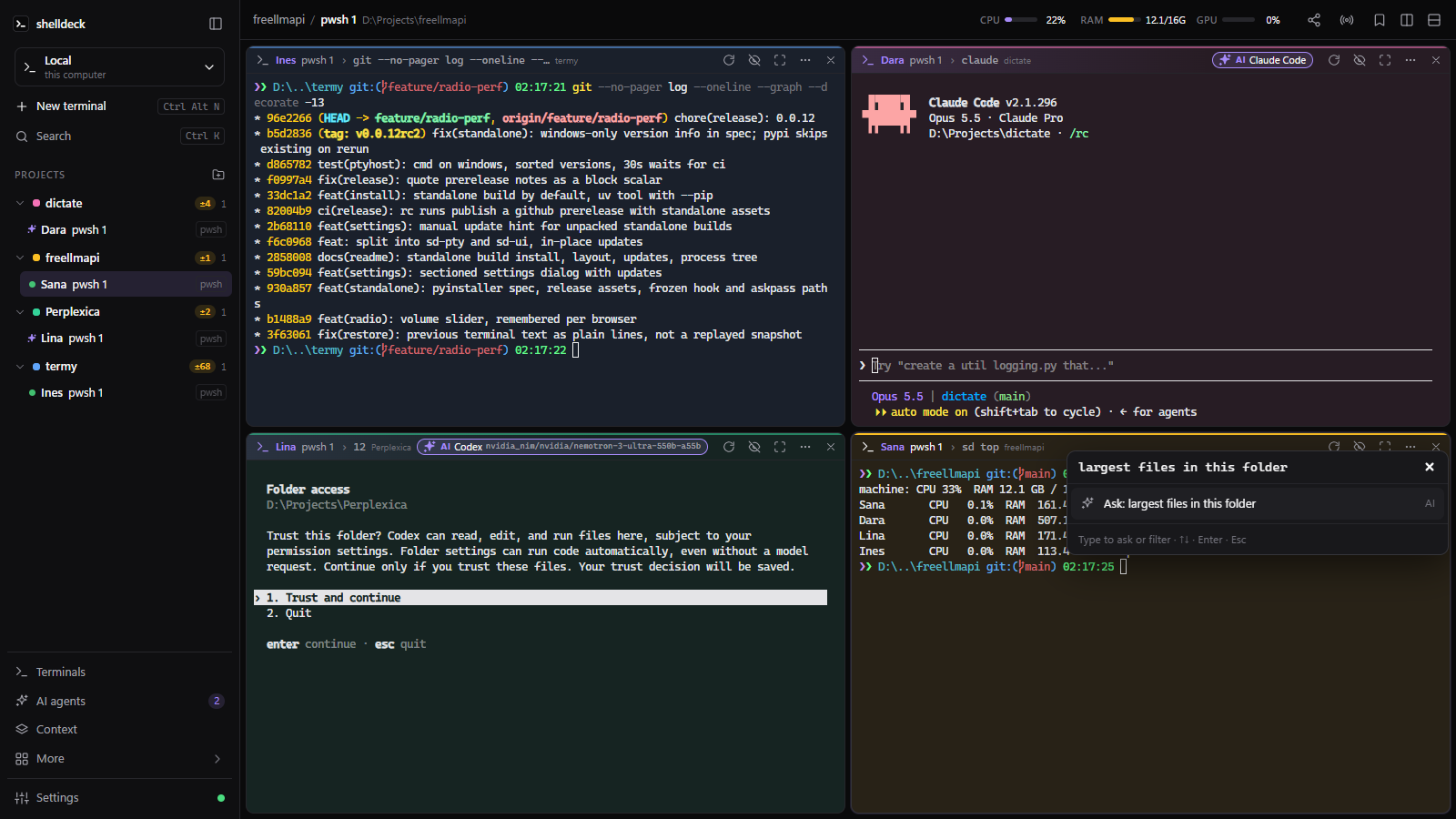
Task: Open Settings in the sidebar
Action: click(119, 797)
